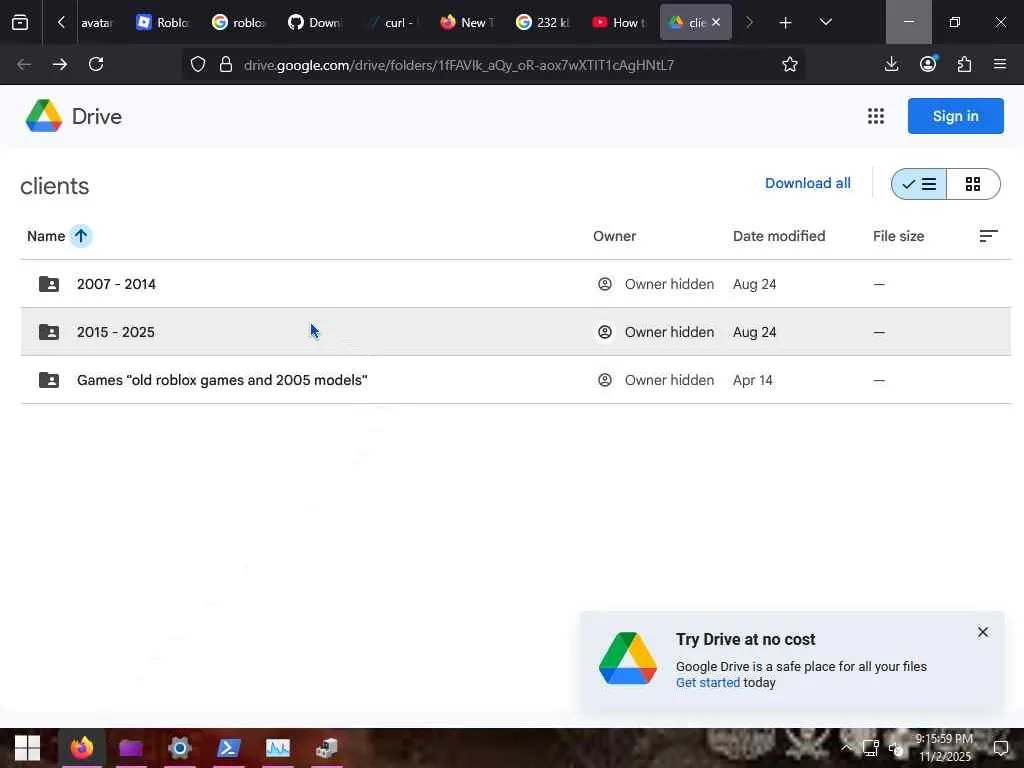
Task: Click the shield tracking protection icon
Action: (198, 64)
